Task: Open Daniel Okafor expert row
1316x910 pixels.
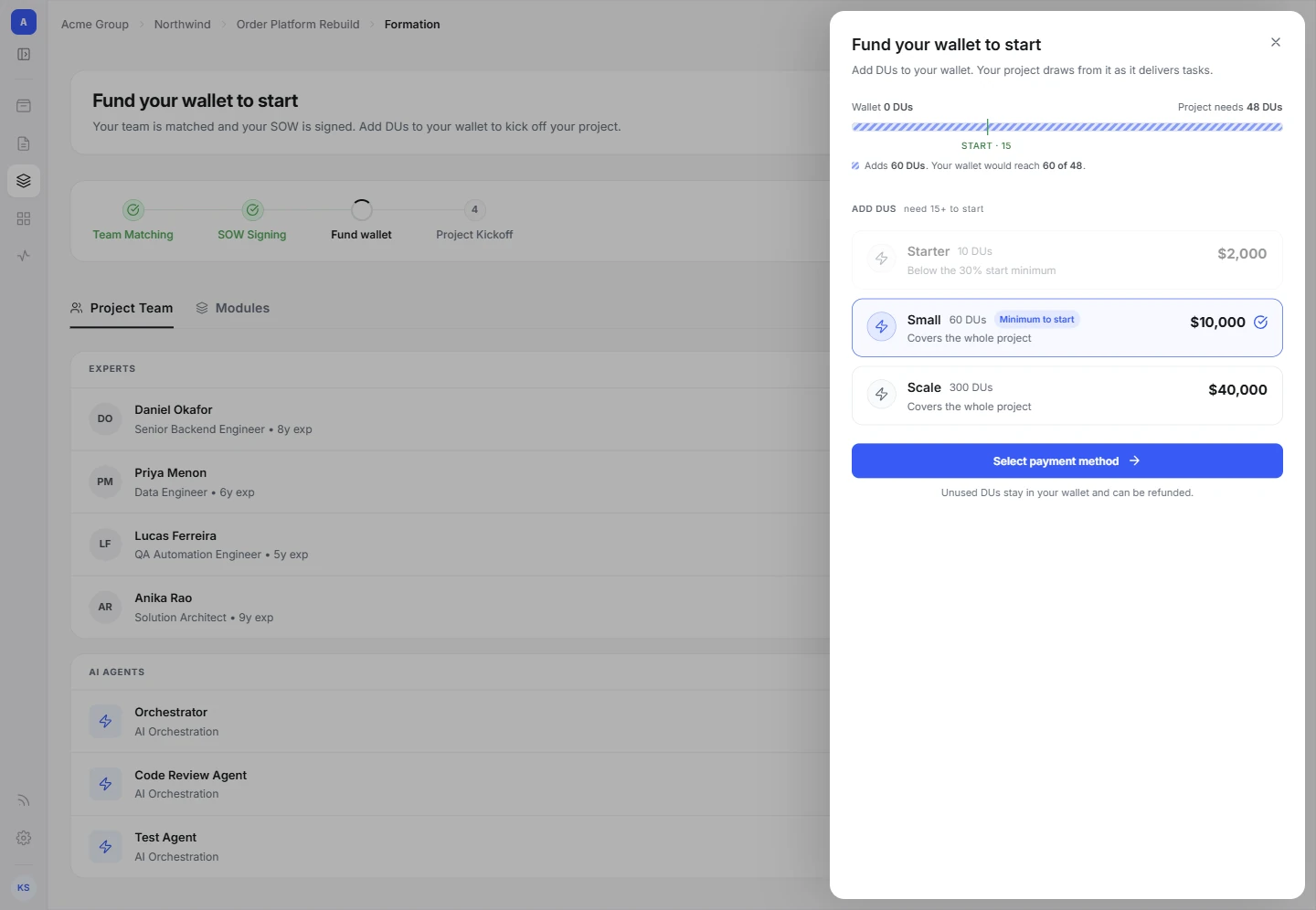Action: point(451,419)
